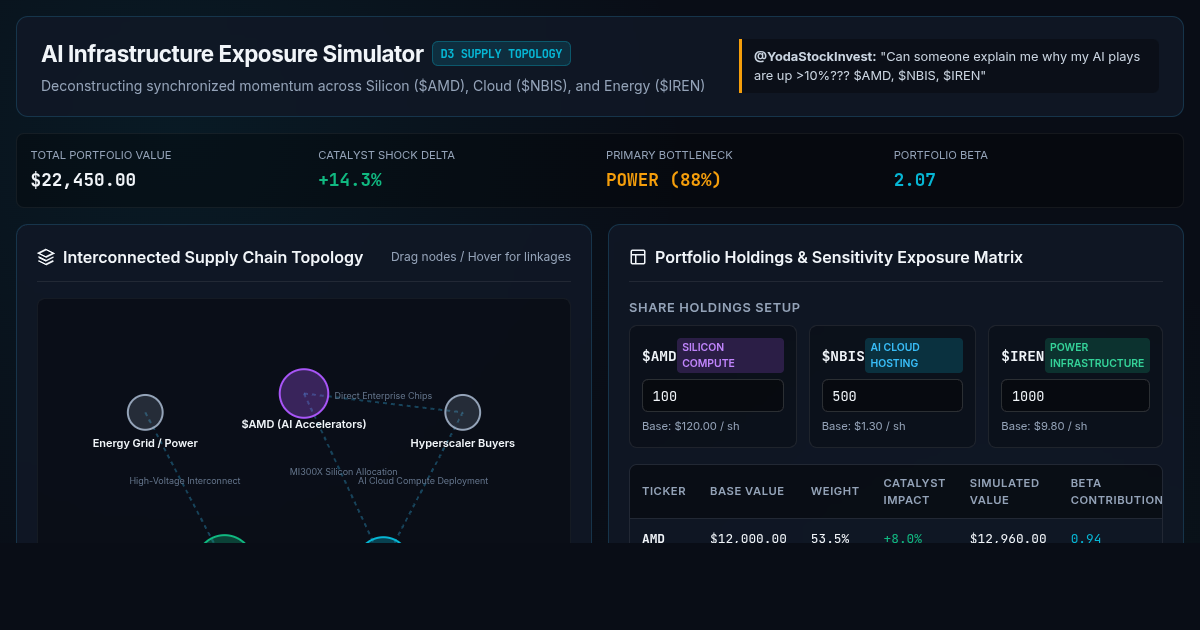Select the $AMD AI Accelerators node
Viewport: 1200px width, 630px height.
[304, 393]
